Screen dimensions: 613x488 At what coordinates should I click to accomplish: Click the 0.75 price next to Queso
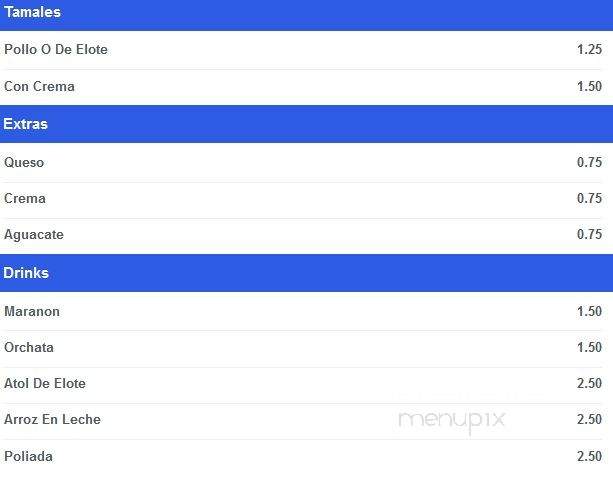[x=589, y=162]
